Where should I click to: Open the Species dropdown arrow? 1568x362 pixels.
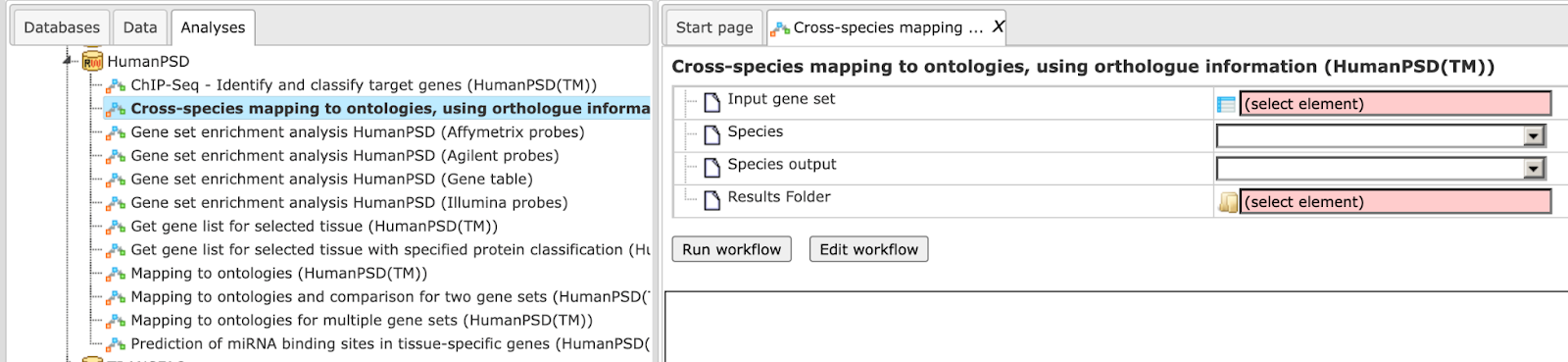tap(1535, 136)
